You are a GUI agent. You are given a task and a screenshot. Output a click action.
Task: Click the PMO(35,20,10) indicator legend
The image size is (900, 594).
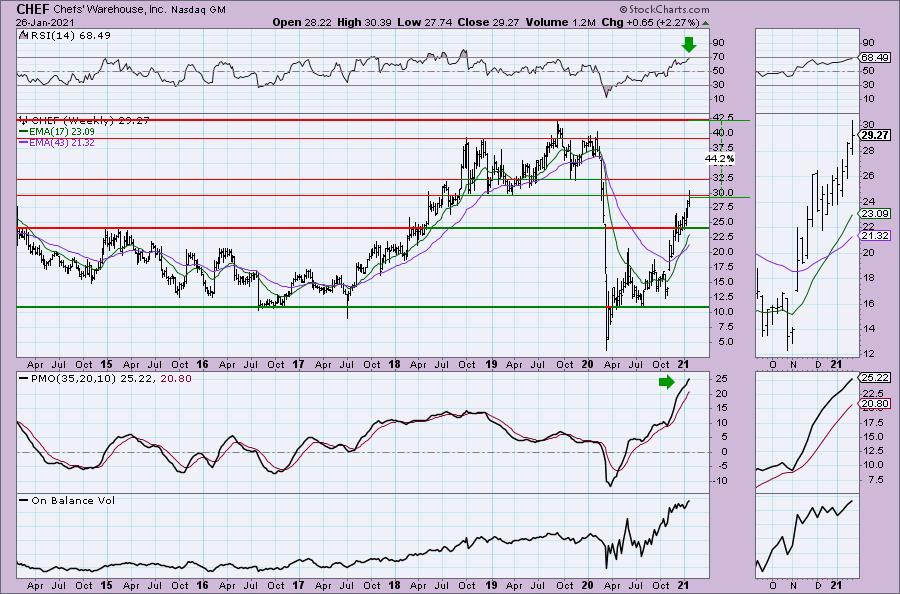tap(106, 379)
